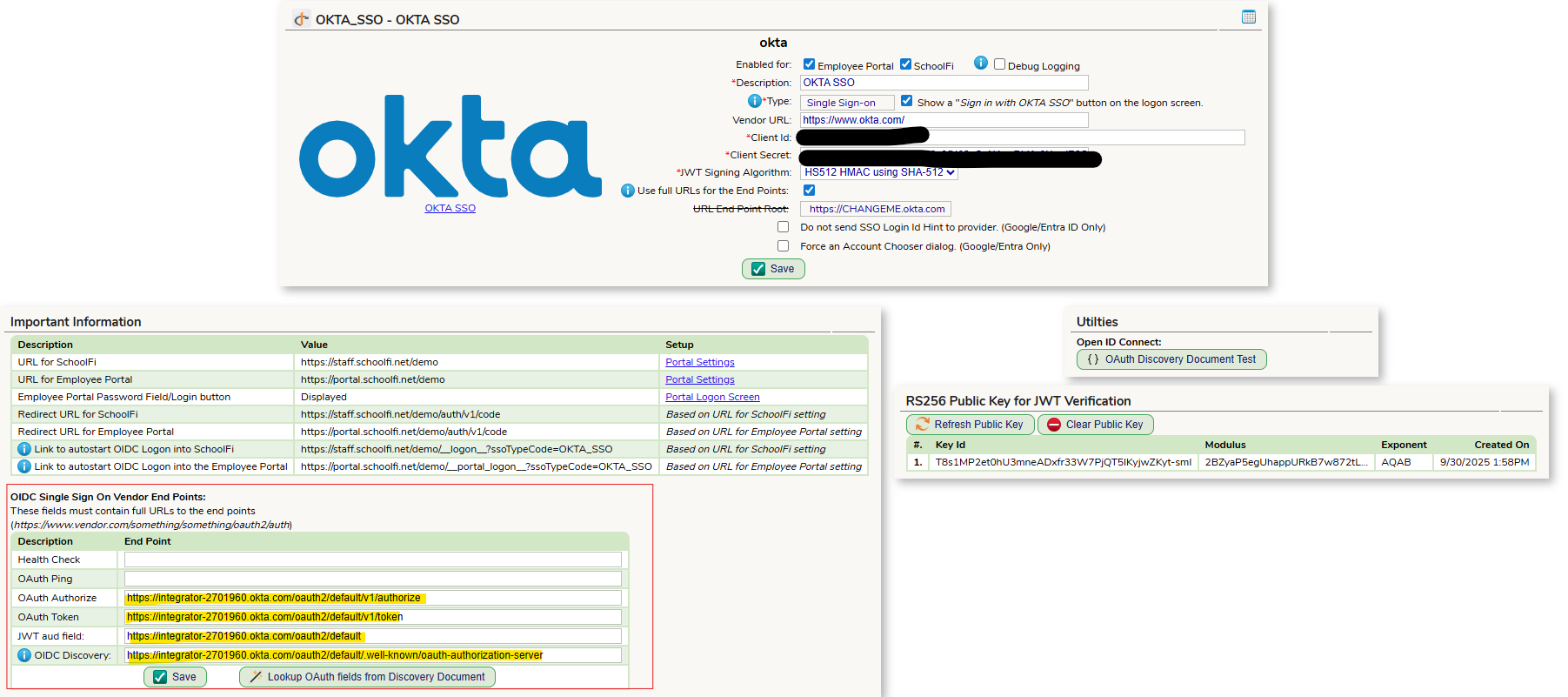1568x697 pixels.
Task: Click Clear Public Key button
Action: [x=1096, y=425]
